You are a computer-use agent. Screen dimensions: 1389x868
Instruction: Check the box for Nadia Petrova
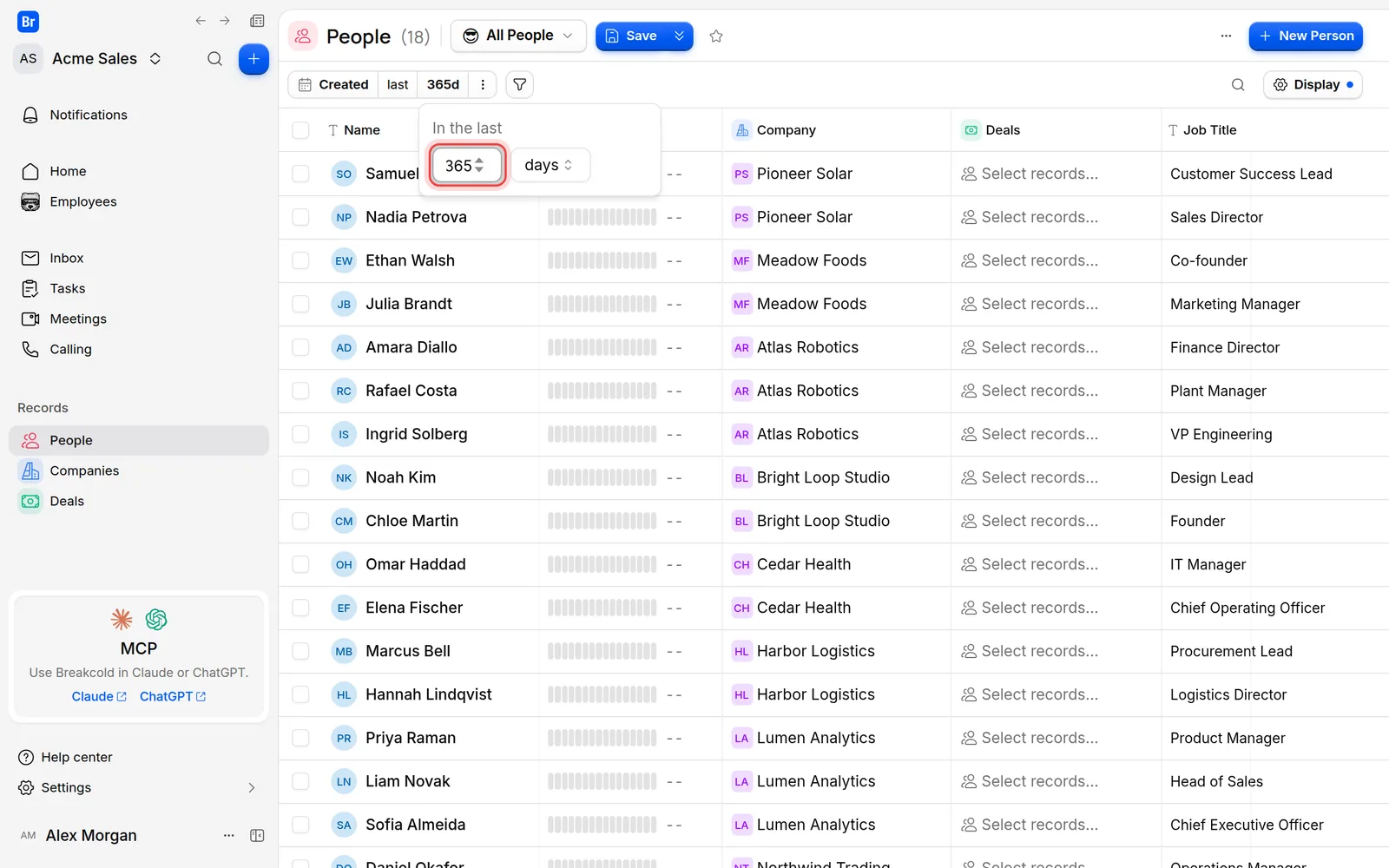point(300,217)
